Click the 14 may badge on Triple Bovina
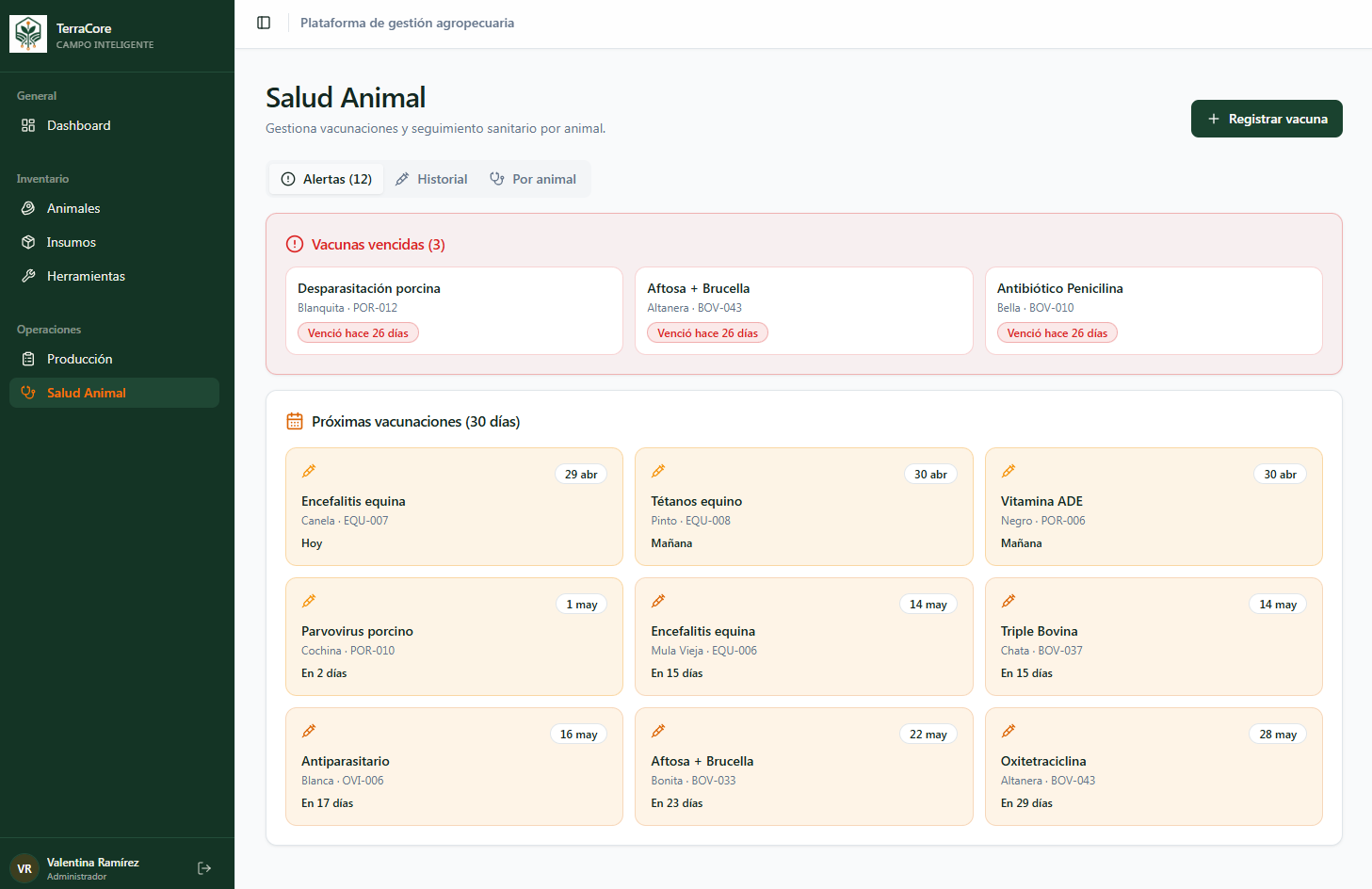 [1278, 604]
